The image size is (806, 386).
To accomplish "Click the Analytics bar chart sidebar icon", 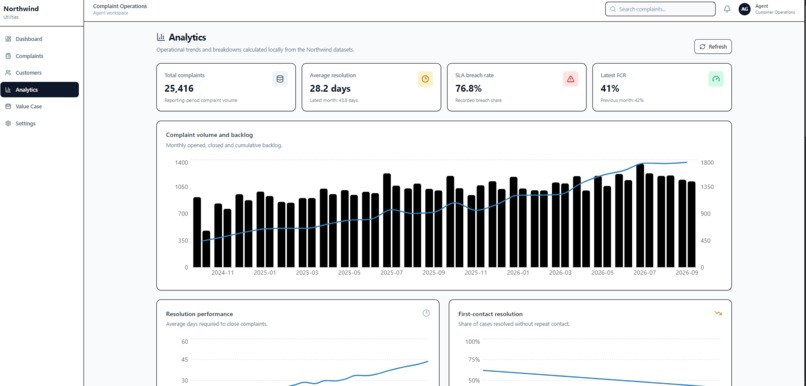I will 8,90.
